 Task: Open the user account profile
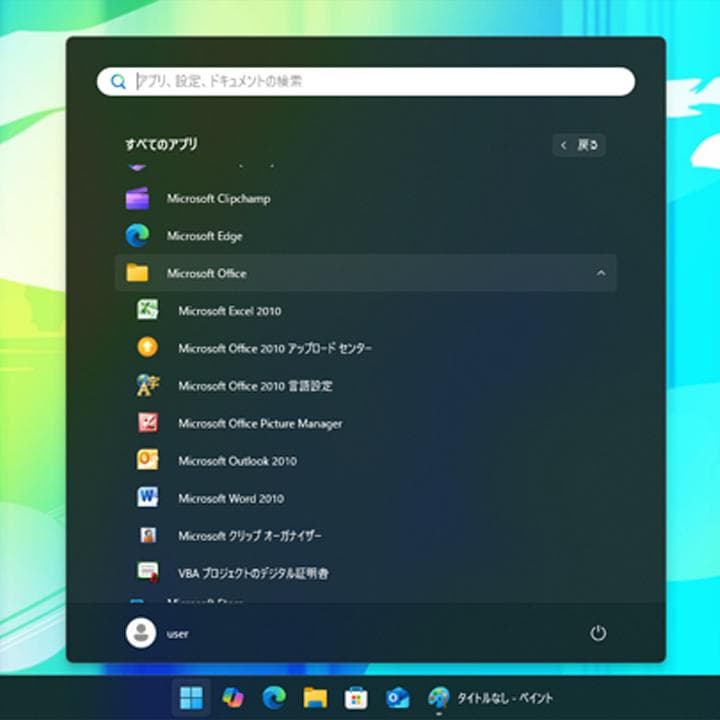click(141, 633)
